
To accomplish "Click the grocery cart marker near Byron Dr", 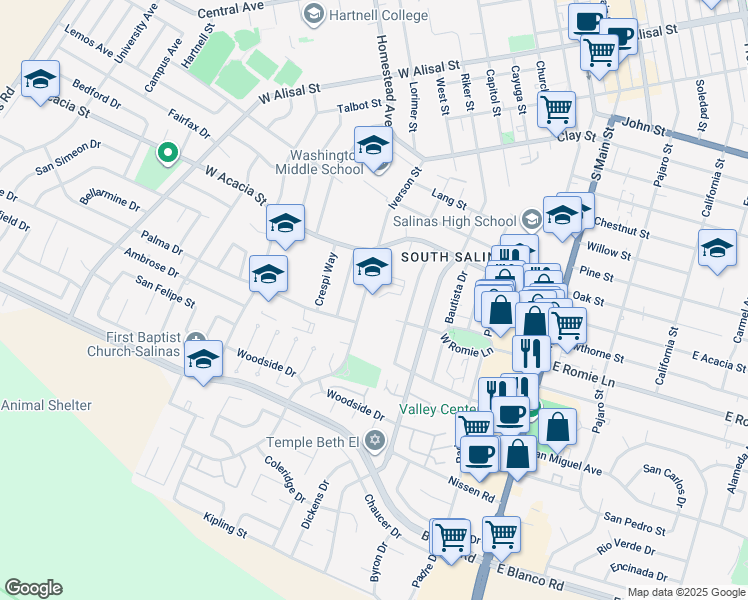I will [451, 536].
